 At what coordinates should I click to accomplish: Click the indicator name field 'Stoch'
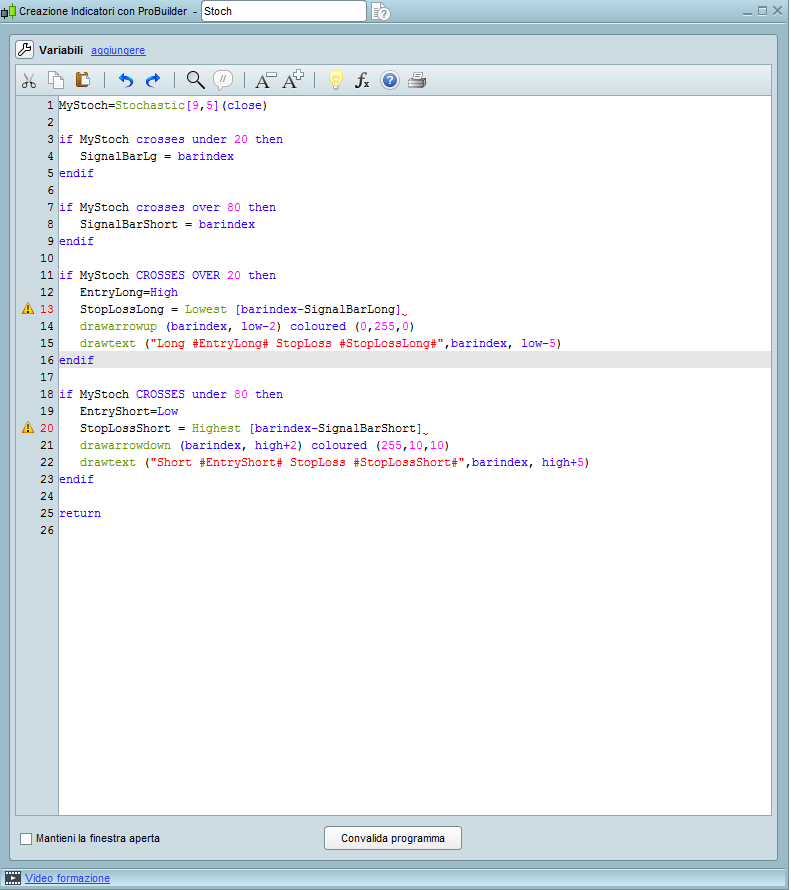pyautogui.click(x=283, y=12)
